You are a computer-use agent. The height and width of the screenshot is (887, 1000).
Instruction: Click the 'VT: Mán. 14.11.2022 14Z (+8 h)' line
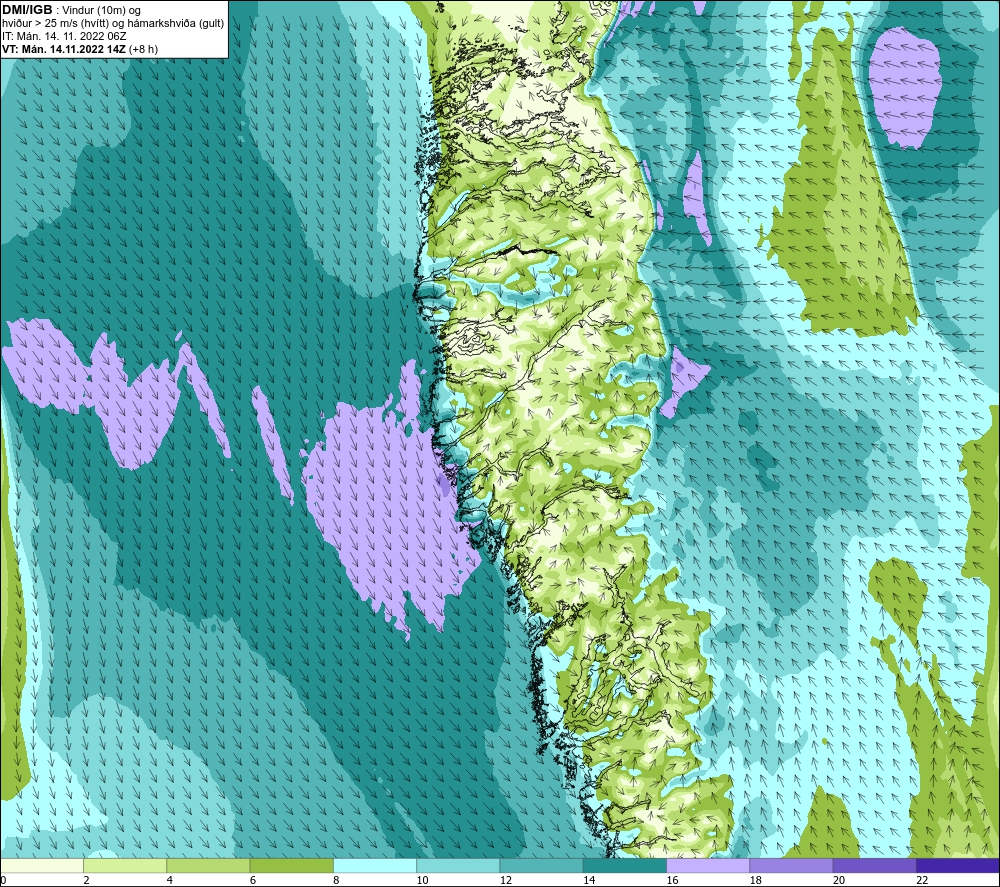pyautogui.click(x=80, y=48)
